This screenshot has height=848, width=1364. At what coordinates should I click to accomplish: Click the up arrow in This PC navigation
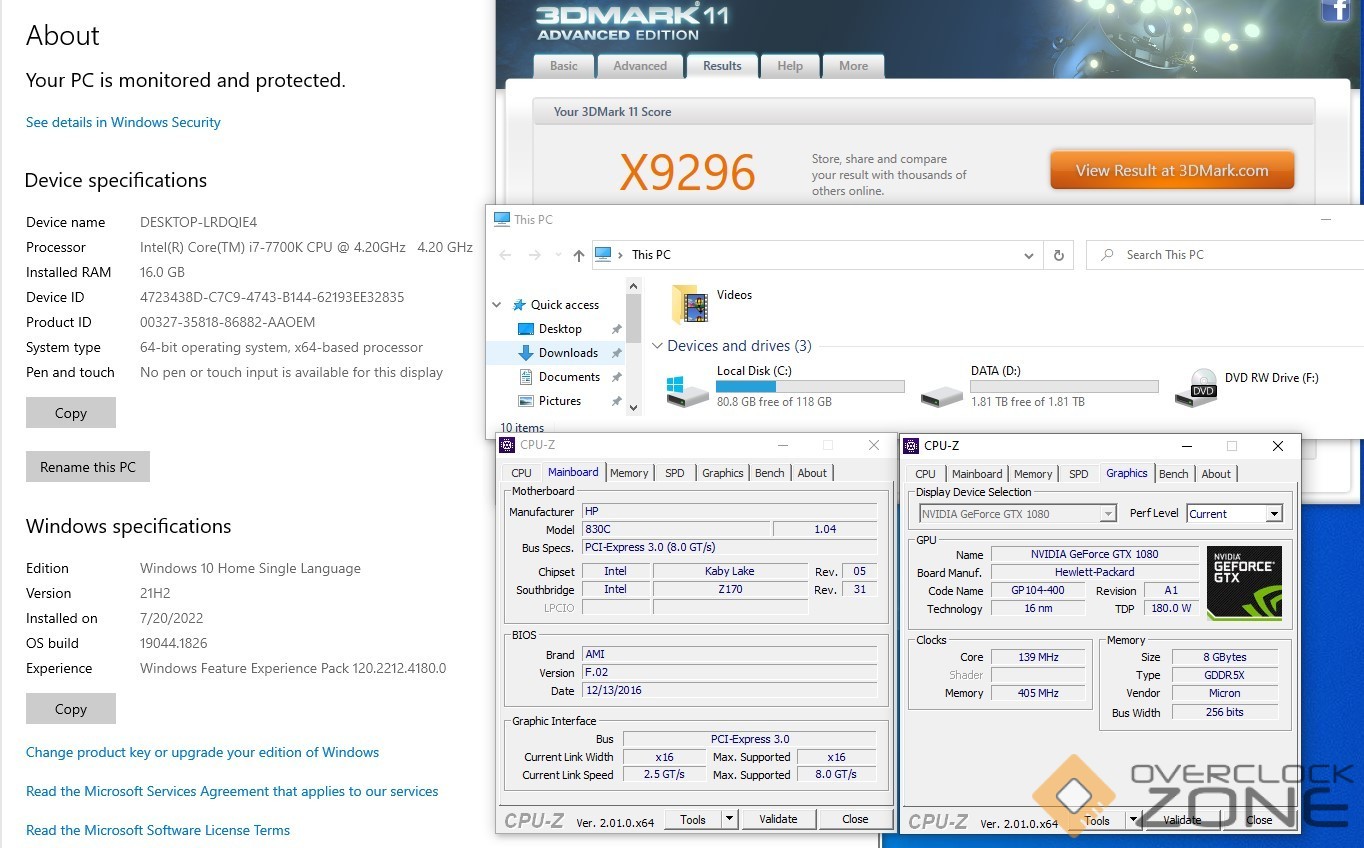tap(578, 255)
